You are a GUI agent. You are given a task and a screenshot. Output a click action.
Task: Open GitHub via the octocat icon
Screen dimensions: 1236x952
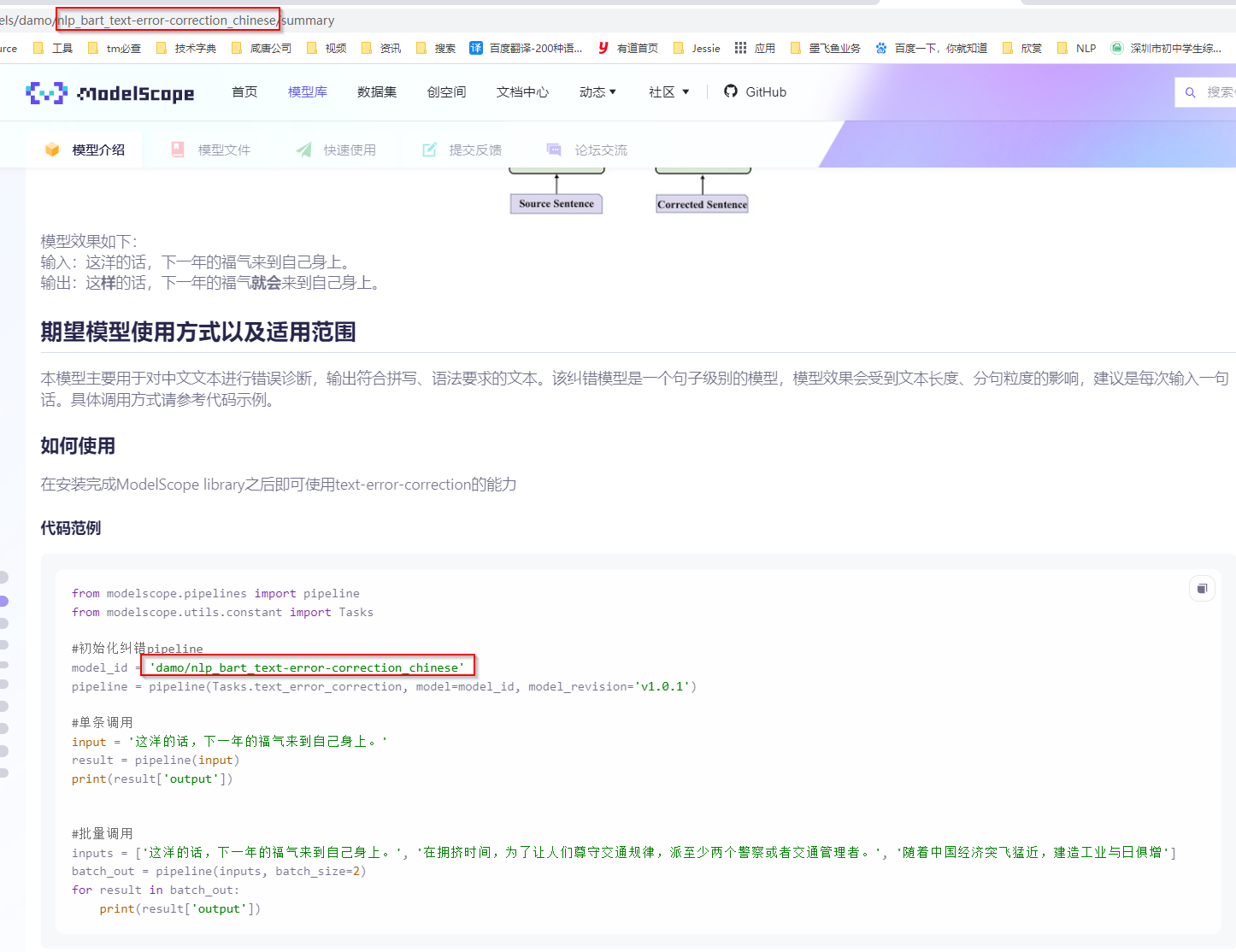click(731, 91)
